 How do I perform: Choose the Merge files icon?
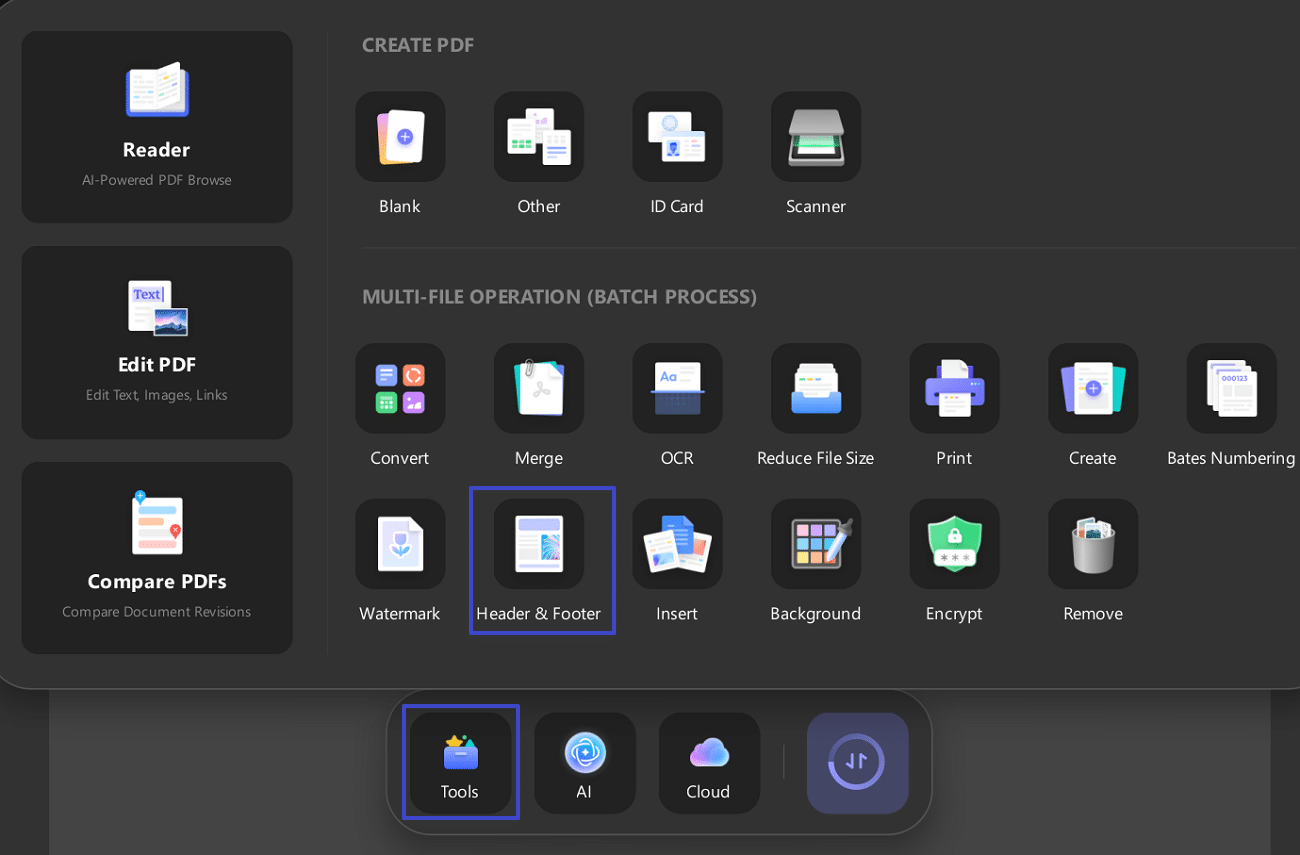point(538,389)
